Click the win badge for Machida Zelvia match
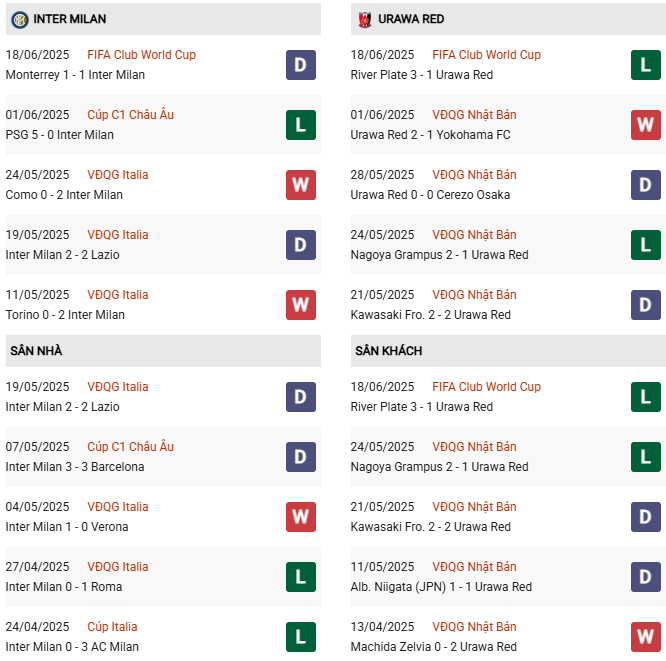Viewport: 666px width, 661px height. pyautogui.click(x=645, y=637)
